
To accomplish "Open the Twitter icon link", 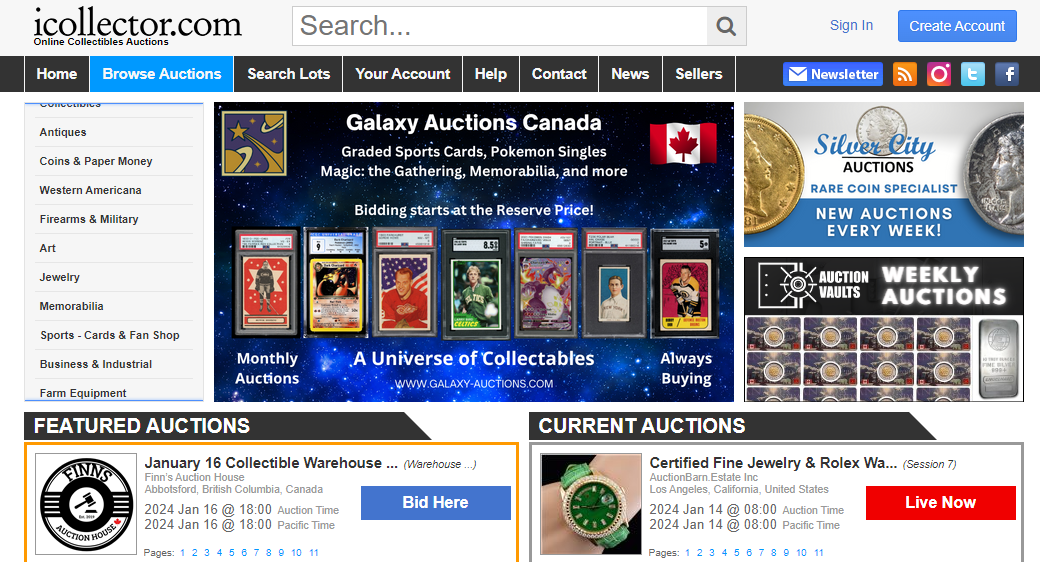I will click(x=972, y=74).
